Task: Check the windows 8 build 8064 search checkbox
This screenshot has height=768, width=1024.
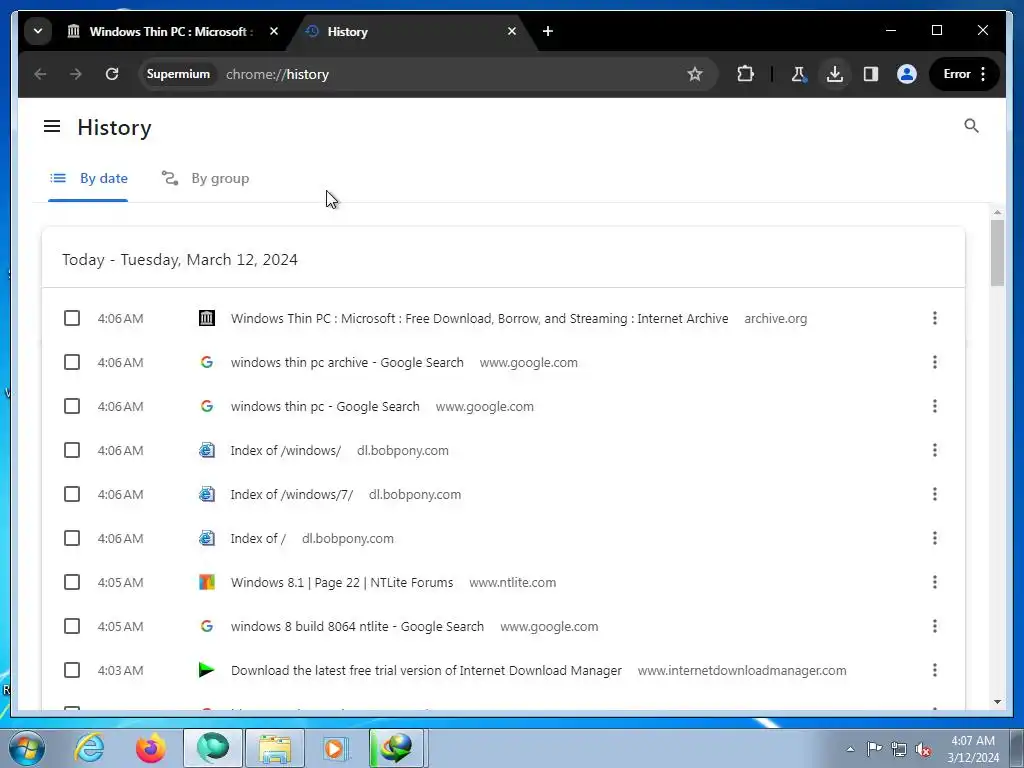Action: coord(72,626)
